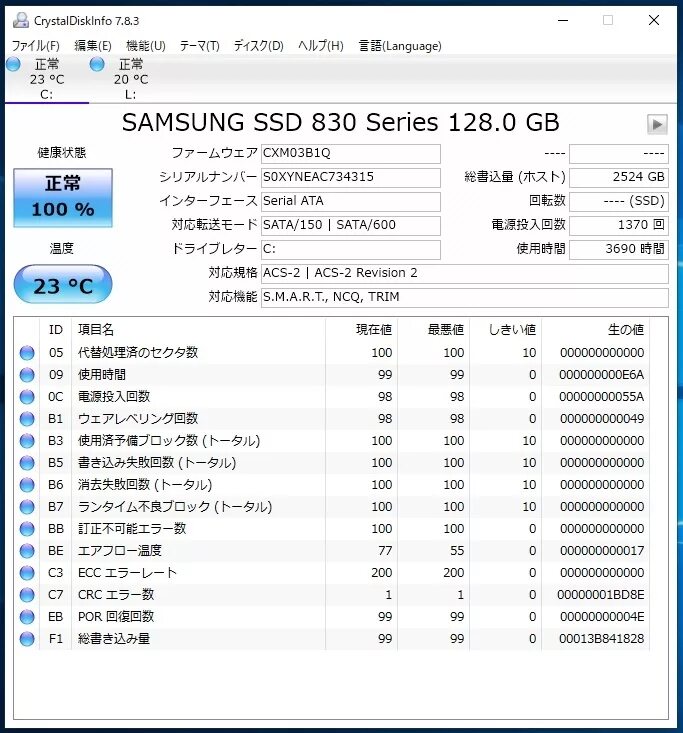Open the 機能(U) menu
683x733 pixels.
(145, 46)
